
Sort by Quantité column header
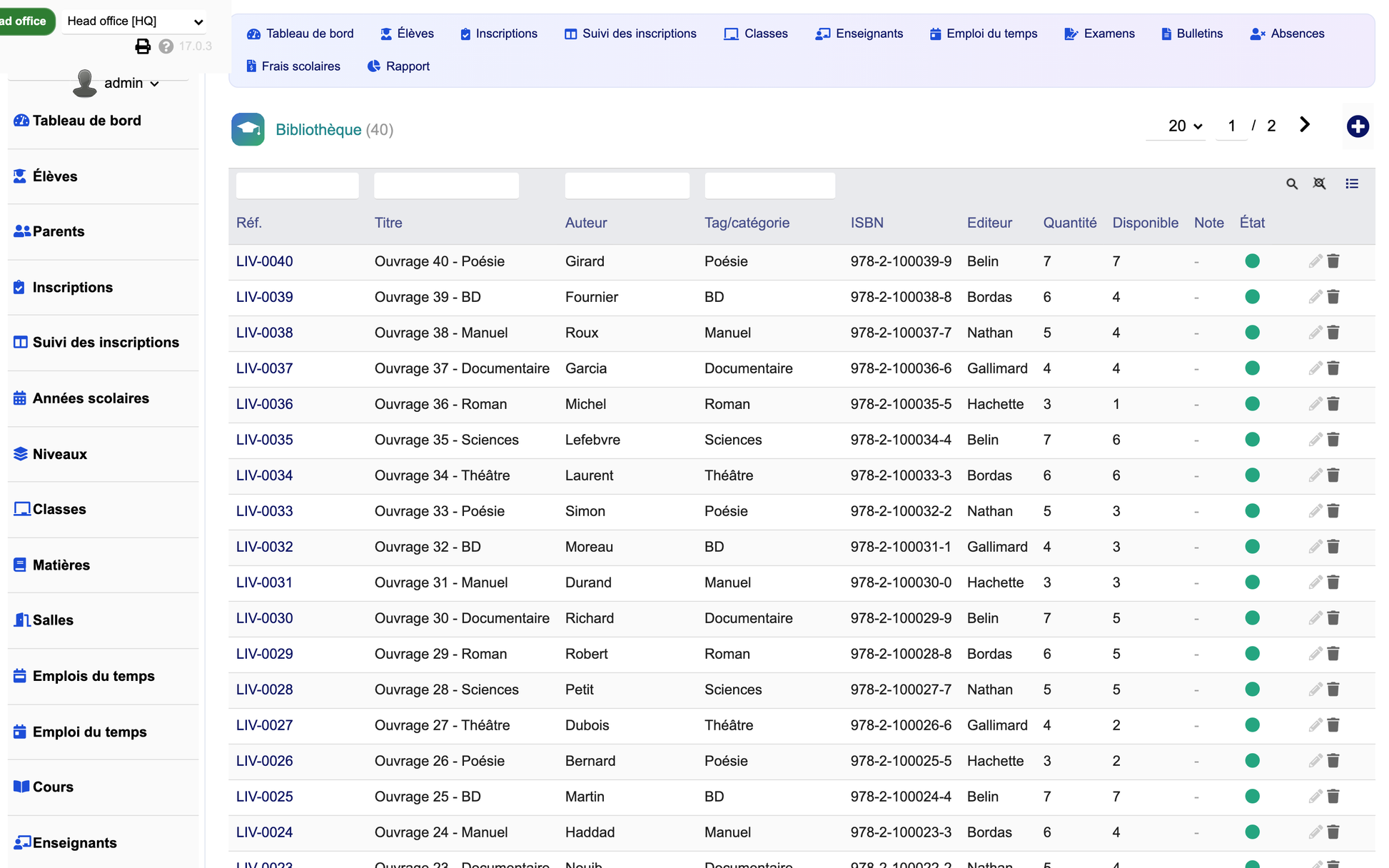(x=1069, y=223)
